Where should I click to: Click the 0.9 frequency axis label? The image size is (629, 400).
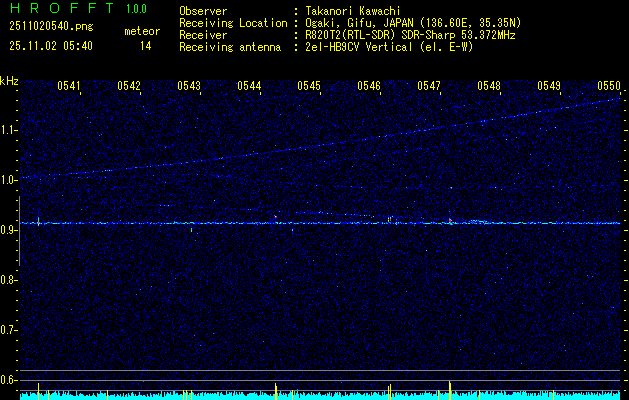point(9,230)
